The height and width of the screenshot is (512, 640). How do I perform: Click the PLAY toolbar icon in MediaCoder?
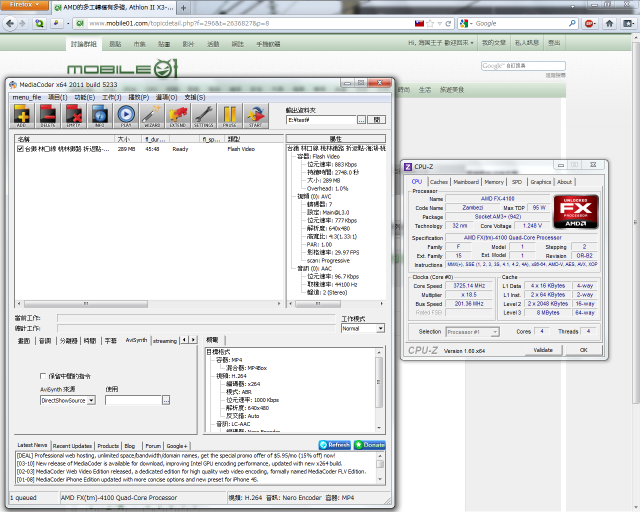(x=126, y=116)
